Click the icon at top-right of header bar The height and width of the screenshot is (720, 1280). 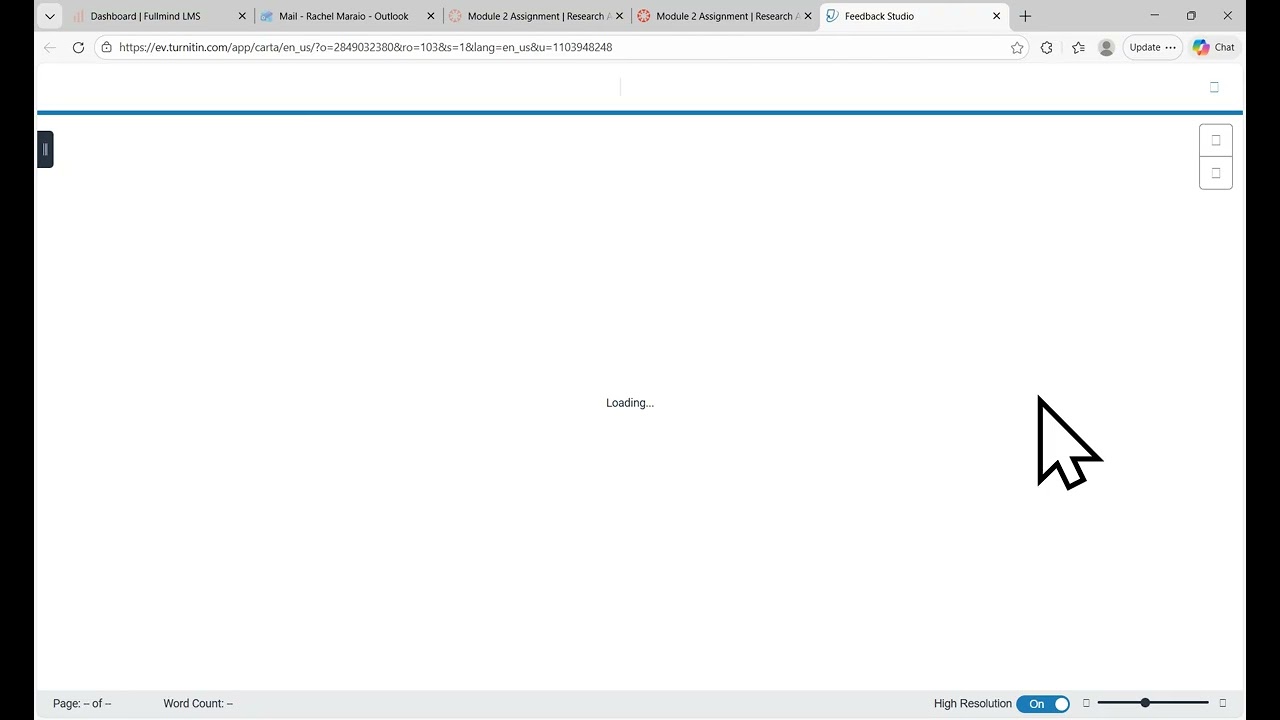point(1214,87)
